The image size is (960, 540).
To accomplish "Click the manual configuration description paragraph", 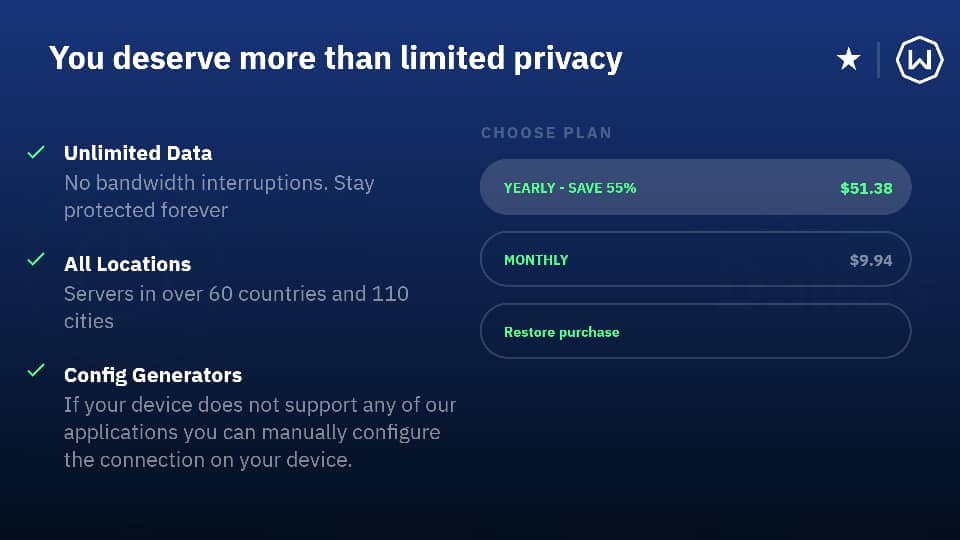I will [x=260, y=433].
